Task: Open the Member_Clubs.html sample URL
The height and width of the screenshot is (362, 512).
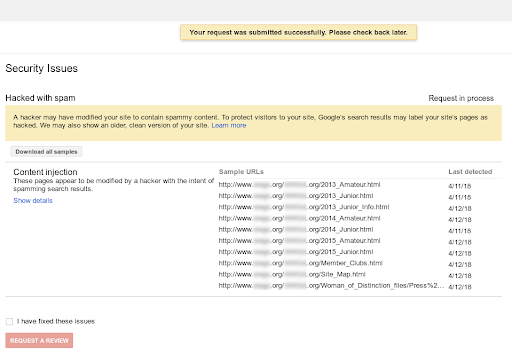Action: click(x=300, y=263)
